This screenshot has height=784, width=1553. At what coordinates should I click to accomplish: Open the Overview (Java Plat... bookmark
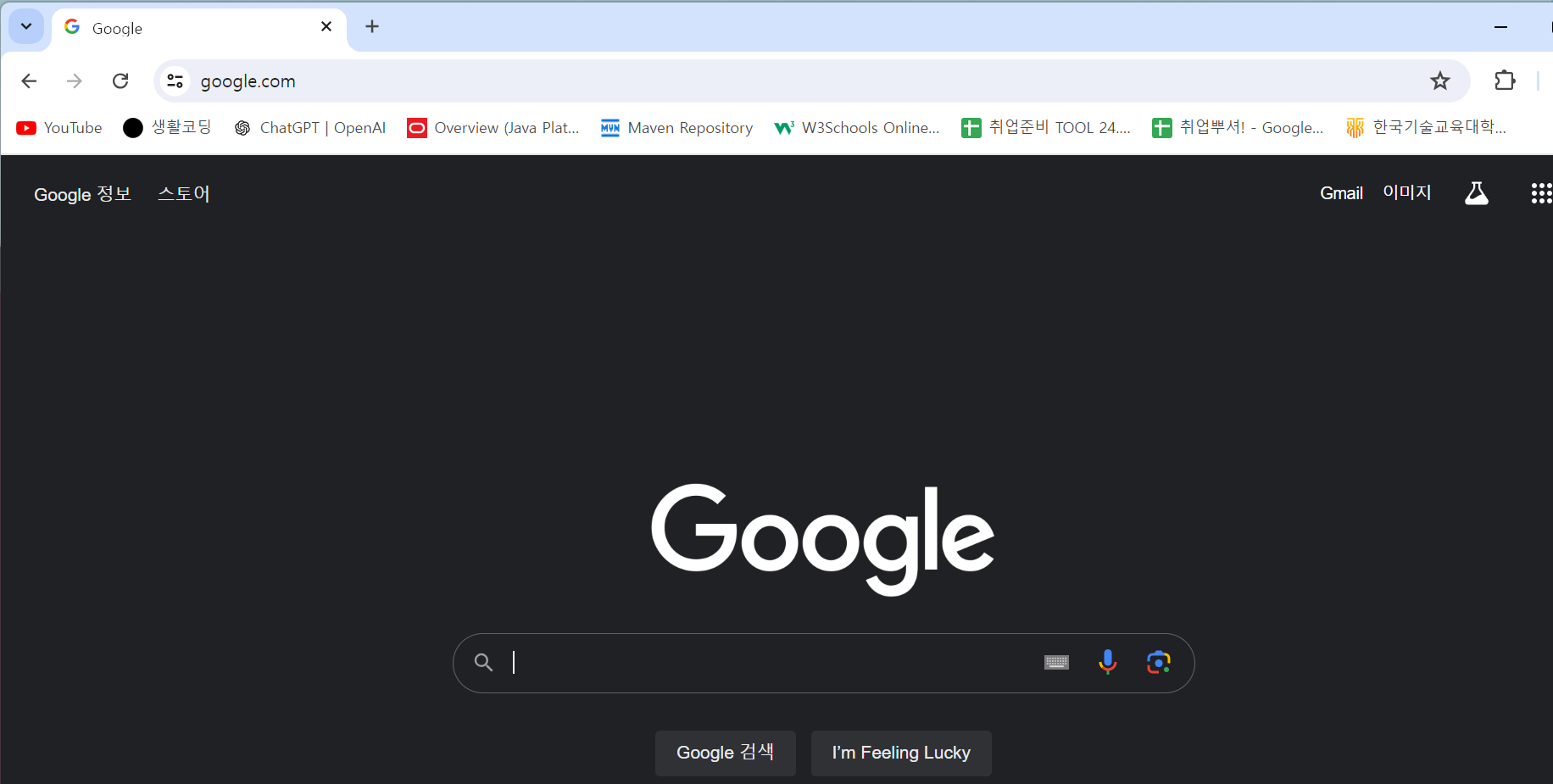[x=493, y=128]
